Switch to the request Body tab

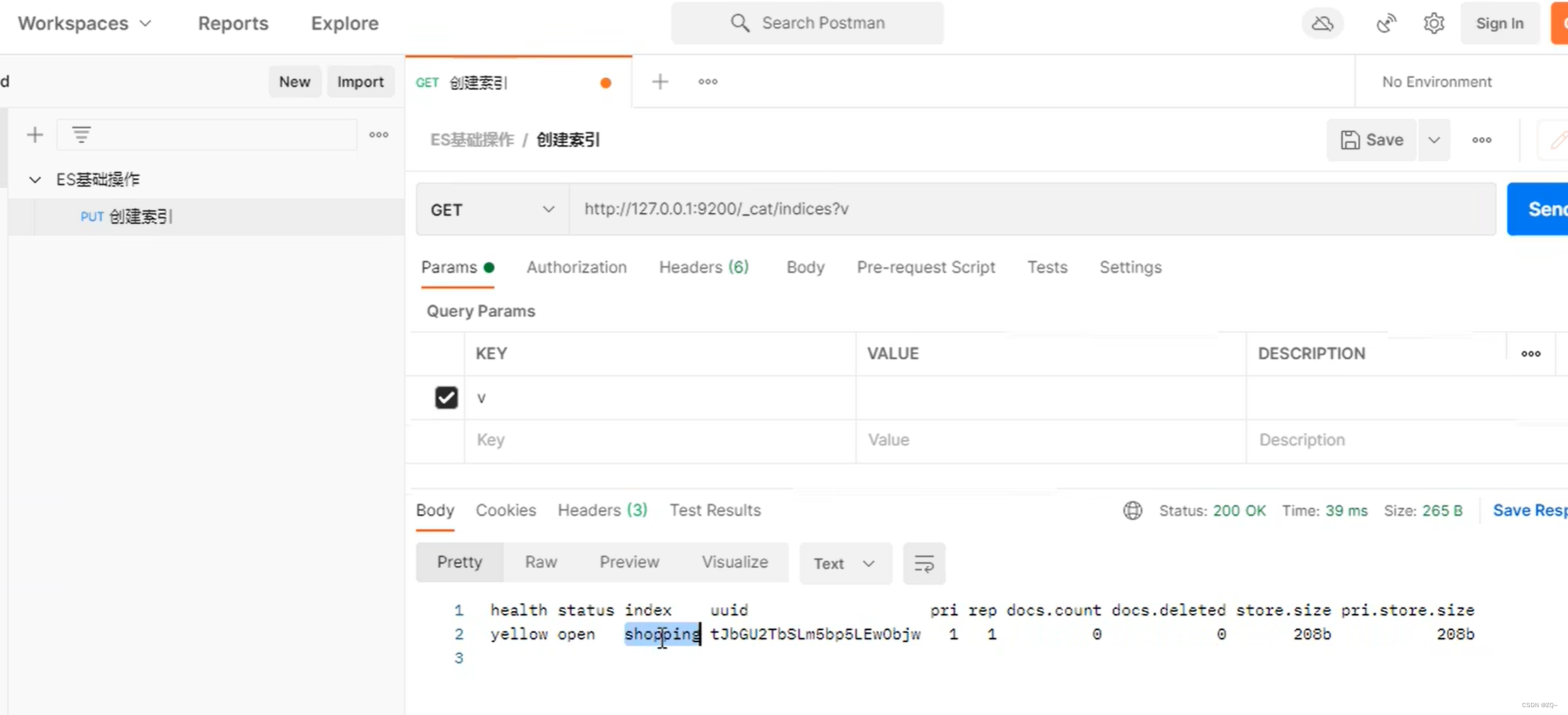pos(805,267)
